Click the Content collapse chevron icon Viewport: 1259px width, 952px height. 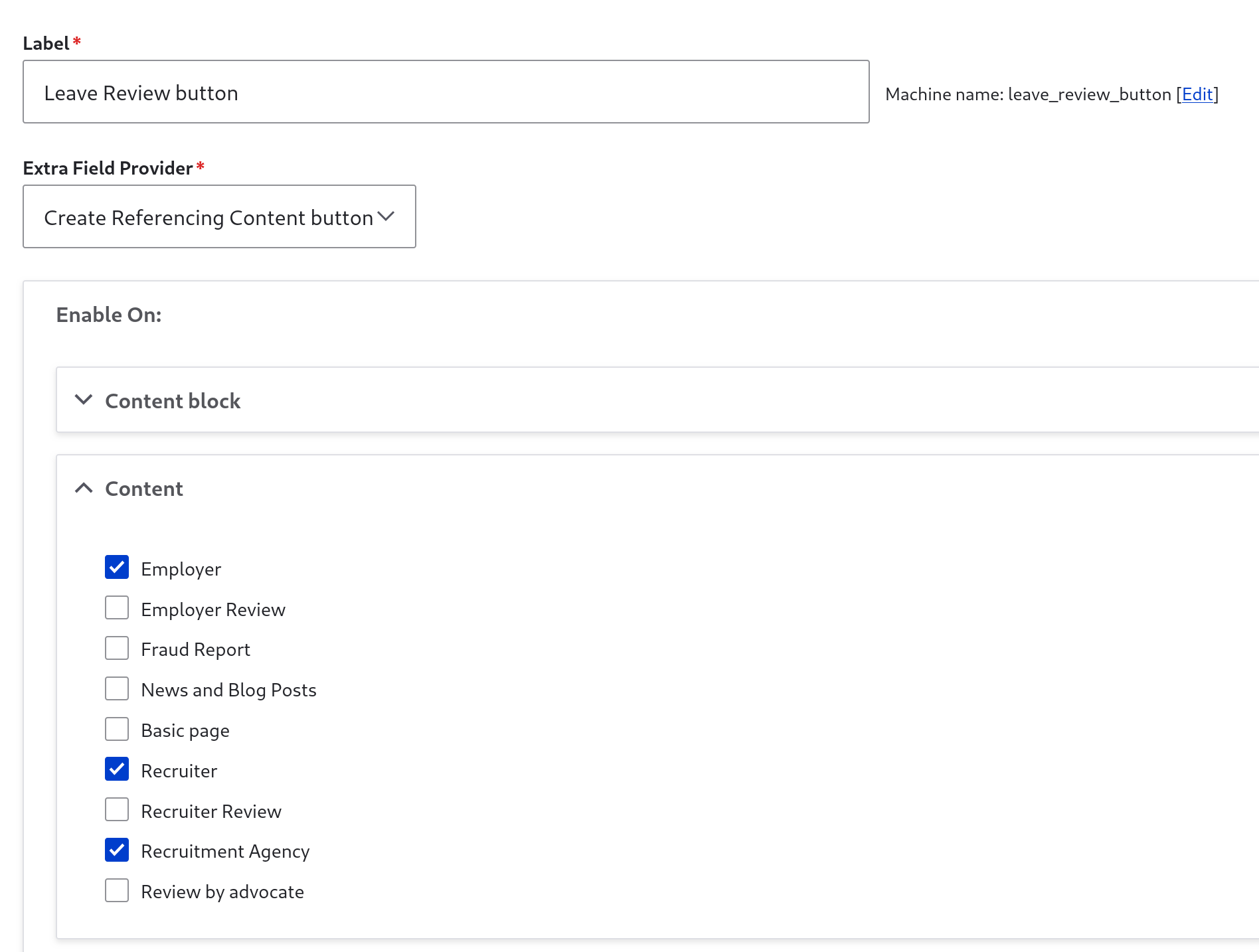click(x=84, y=488)
